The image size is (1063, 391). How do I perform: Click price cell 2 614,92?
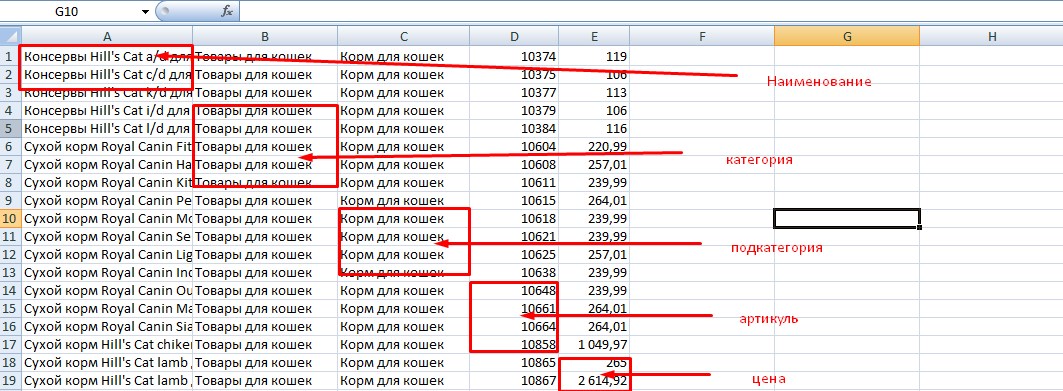pyautogui.click(x=594, y=380)
